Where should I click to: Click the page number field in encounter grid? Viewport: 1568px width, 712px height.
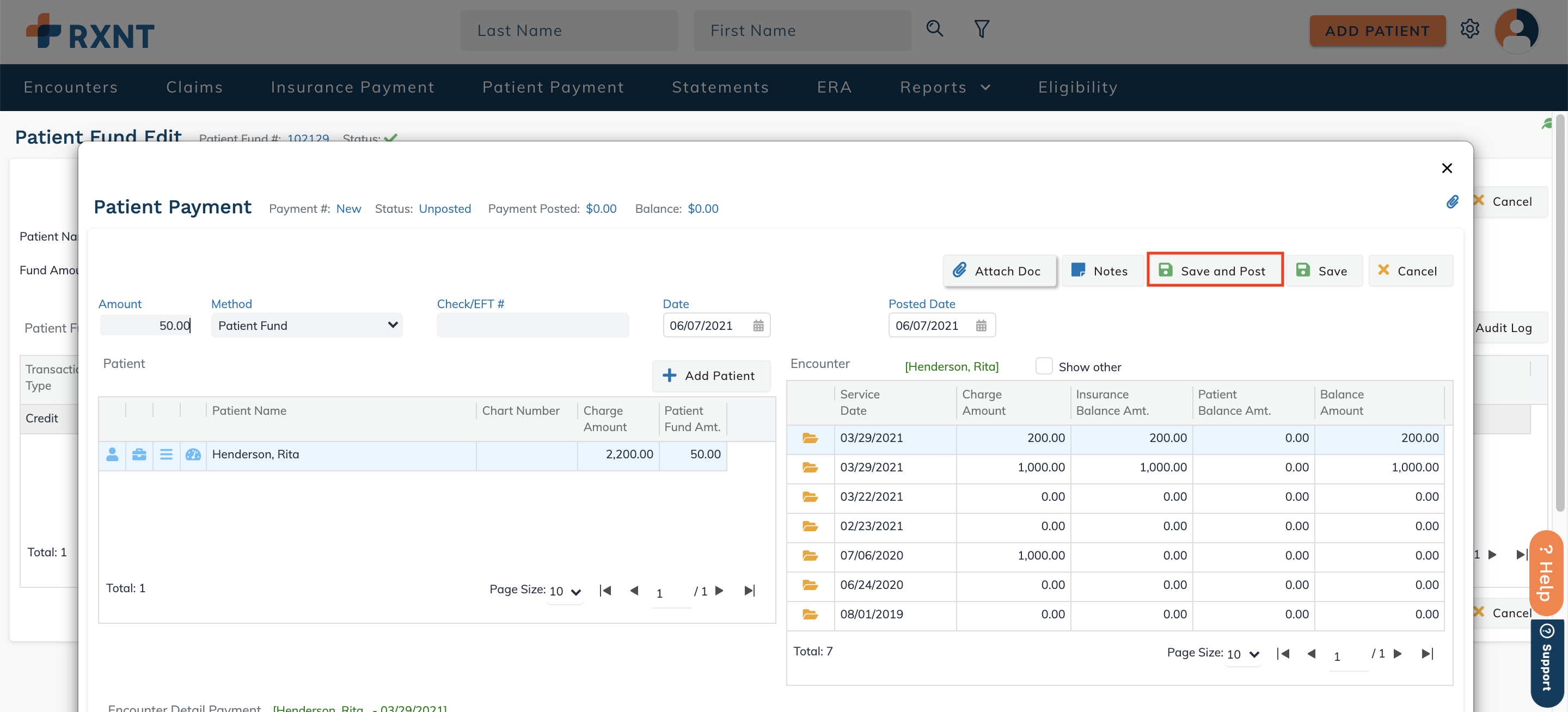coord(1347,656)
